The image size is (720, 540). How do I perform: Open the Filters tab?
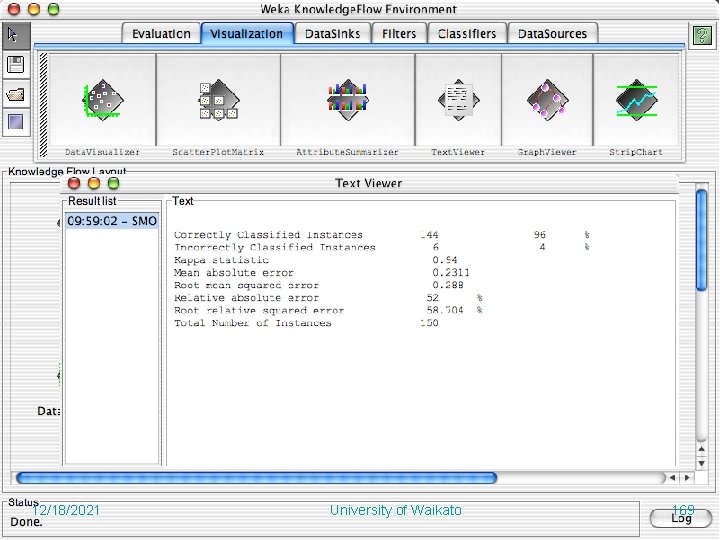tap(399, 34)
